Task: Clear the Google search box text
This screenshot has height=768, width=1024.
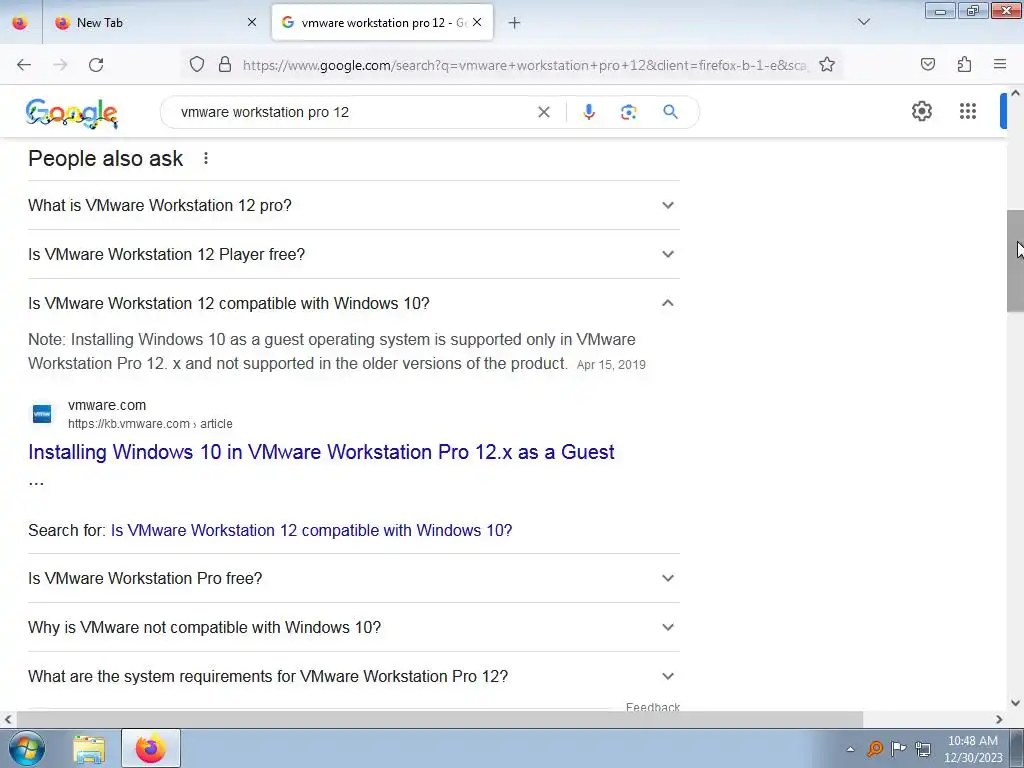Action: coord(543,112)
